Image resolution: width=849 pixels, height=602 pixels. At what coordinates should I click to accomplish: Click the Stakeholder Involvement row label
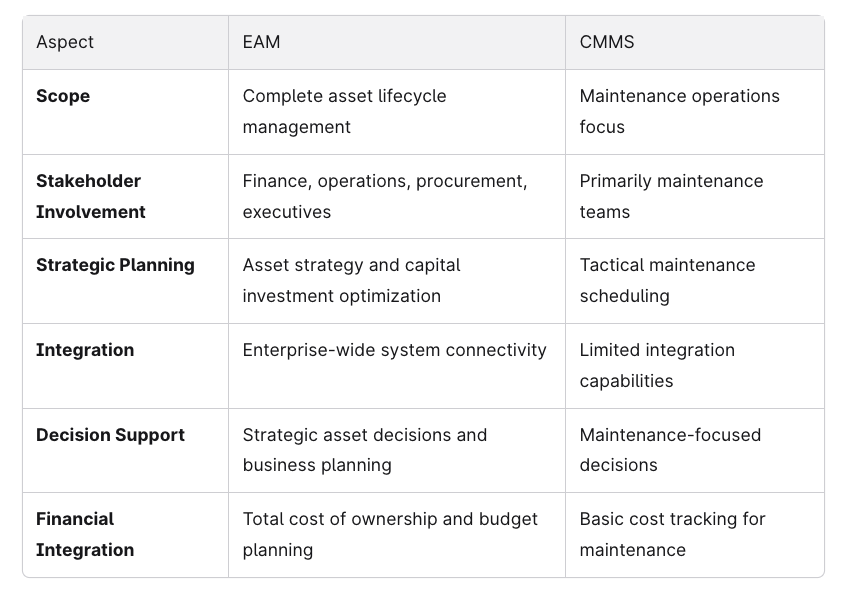[90, 197]
